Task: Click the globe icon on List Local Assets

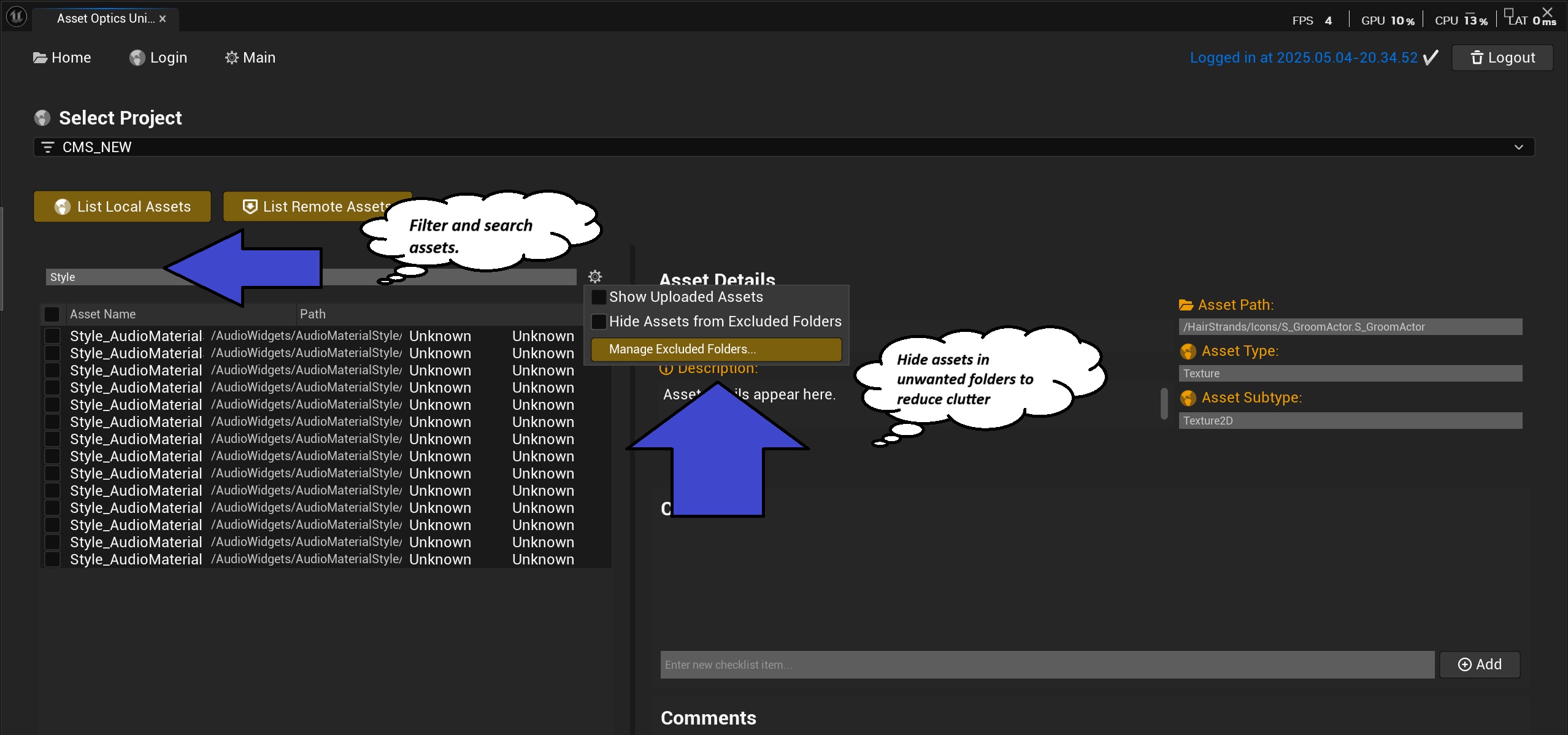Action: tap(63, 207)
